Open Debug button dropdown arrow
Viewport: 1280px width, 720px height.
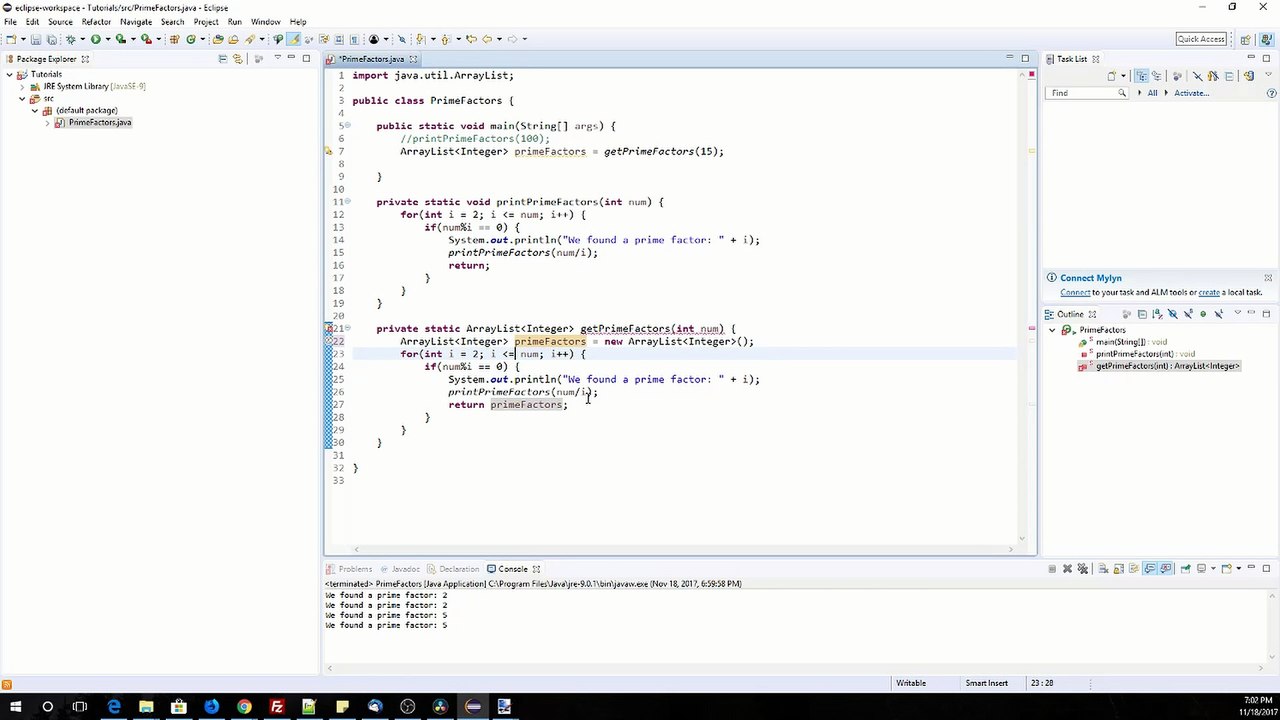(83, 39)
